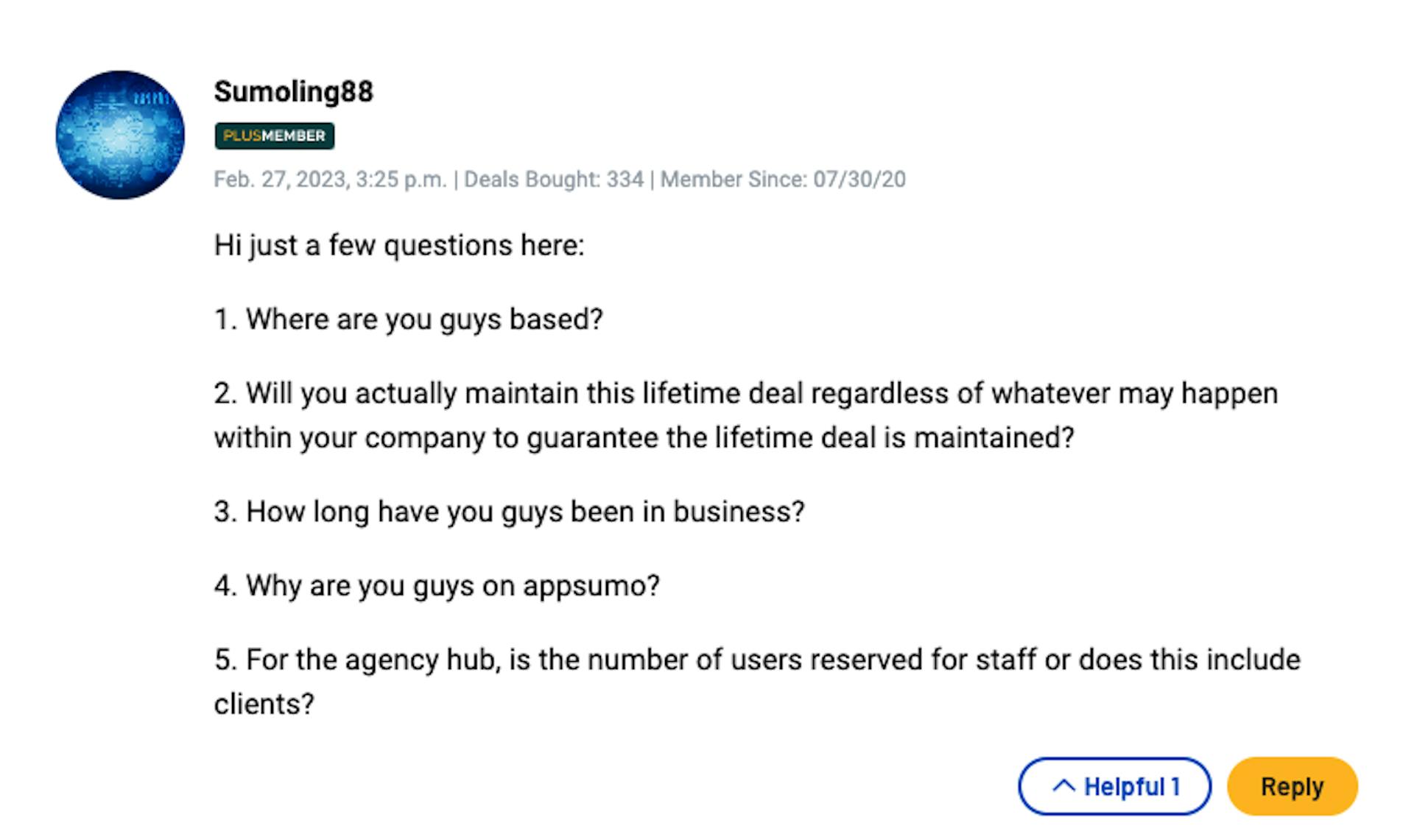The height and width of the screenshot is (840, 1414).
Task: Click the white "MEMBER" word in the badge
Action: click(293, 135)
